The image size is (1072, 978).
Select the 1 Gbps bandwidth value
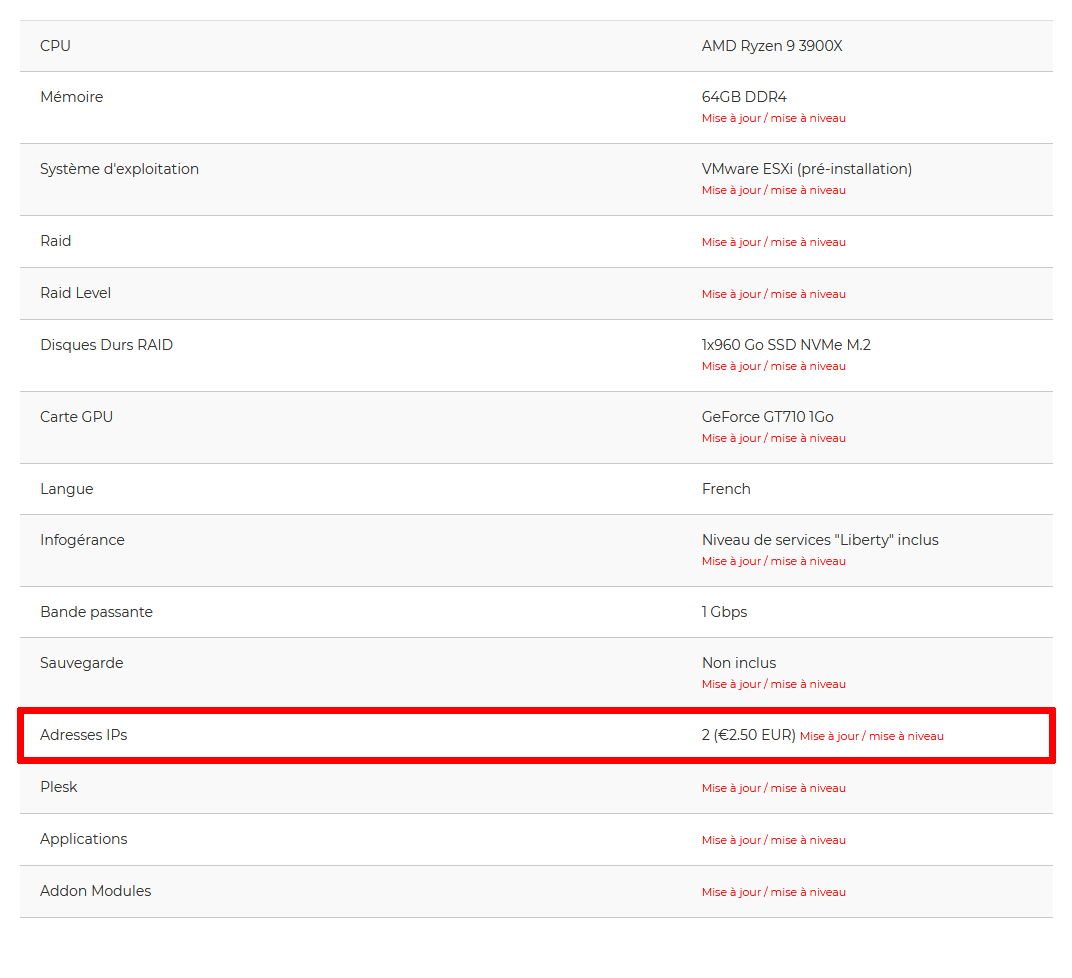[x=724, y=612]
